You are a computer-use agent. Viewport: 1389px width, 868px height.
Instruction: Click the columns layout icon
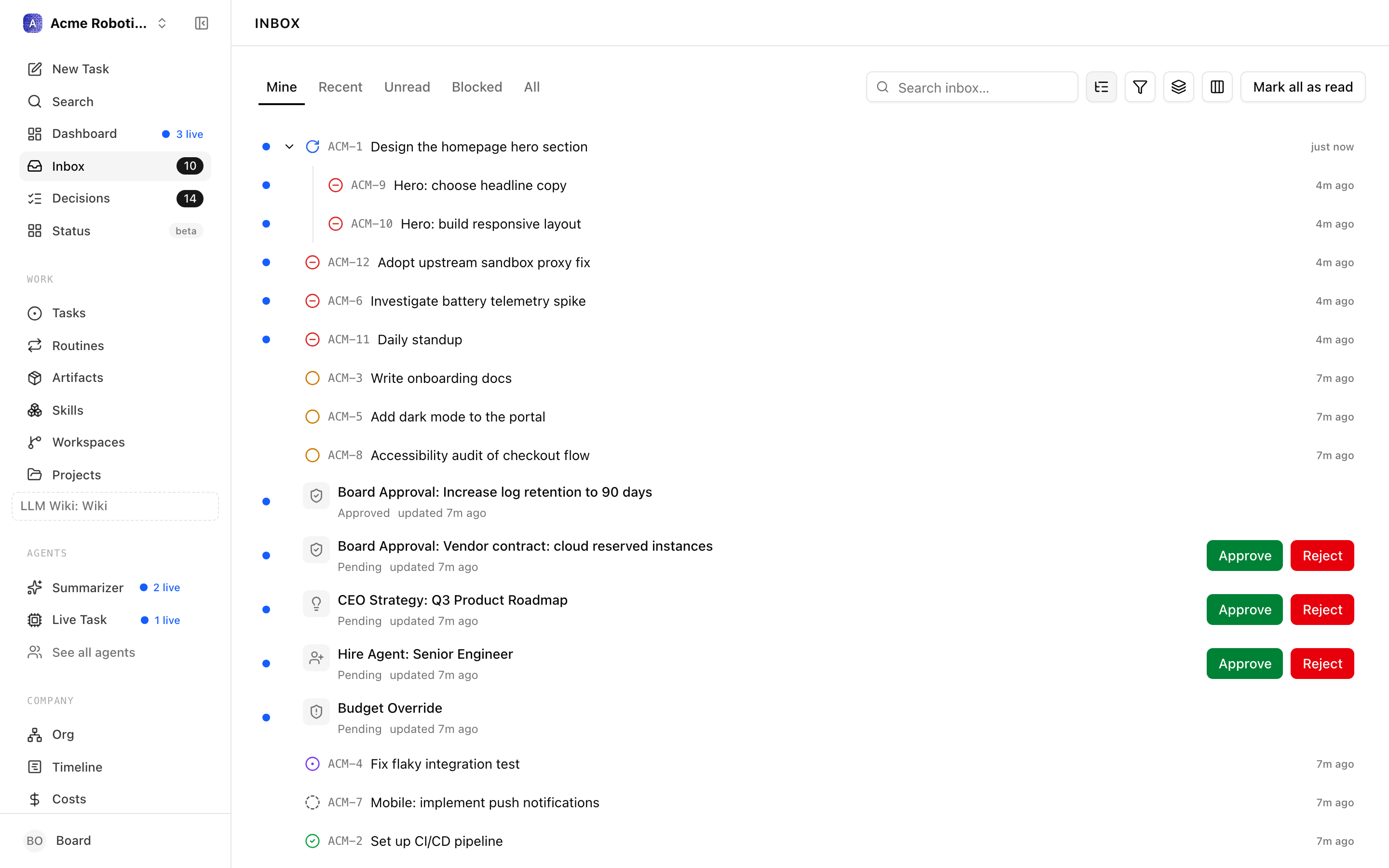(x=1217, y=87)
